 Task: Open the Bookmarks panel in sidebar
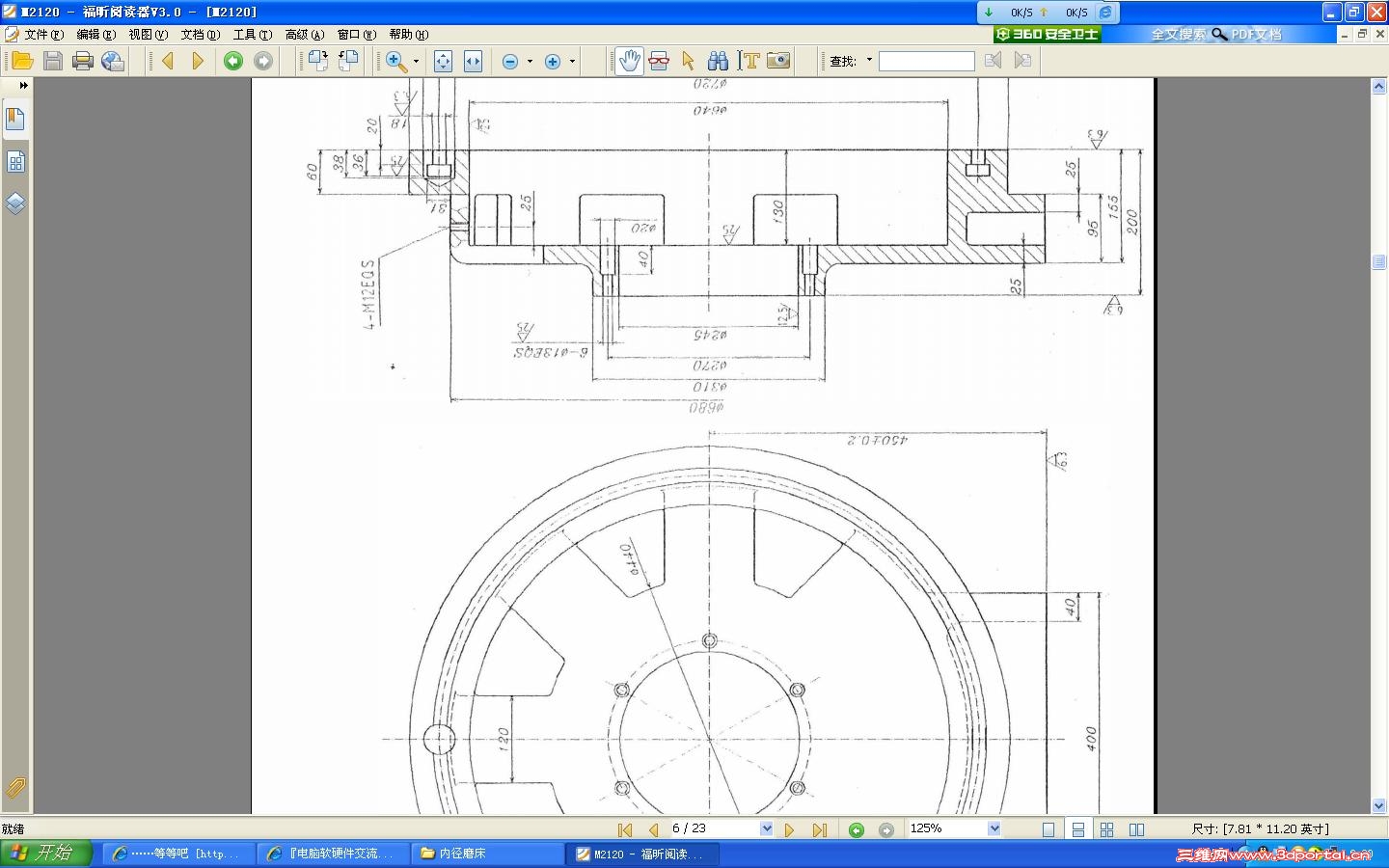pos(15,120)
